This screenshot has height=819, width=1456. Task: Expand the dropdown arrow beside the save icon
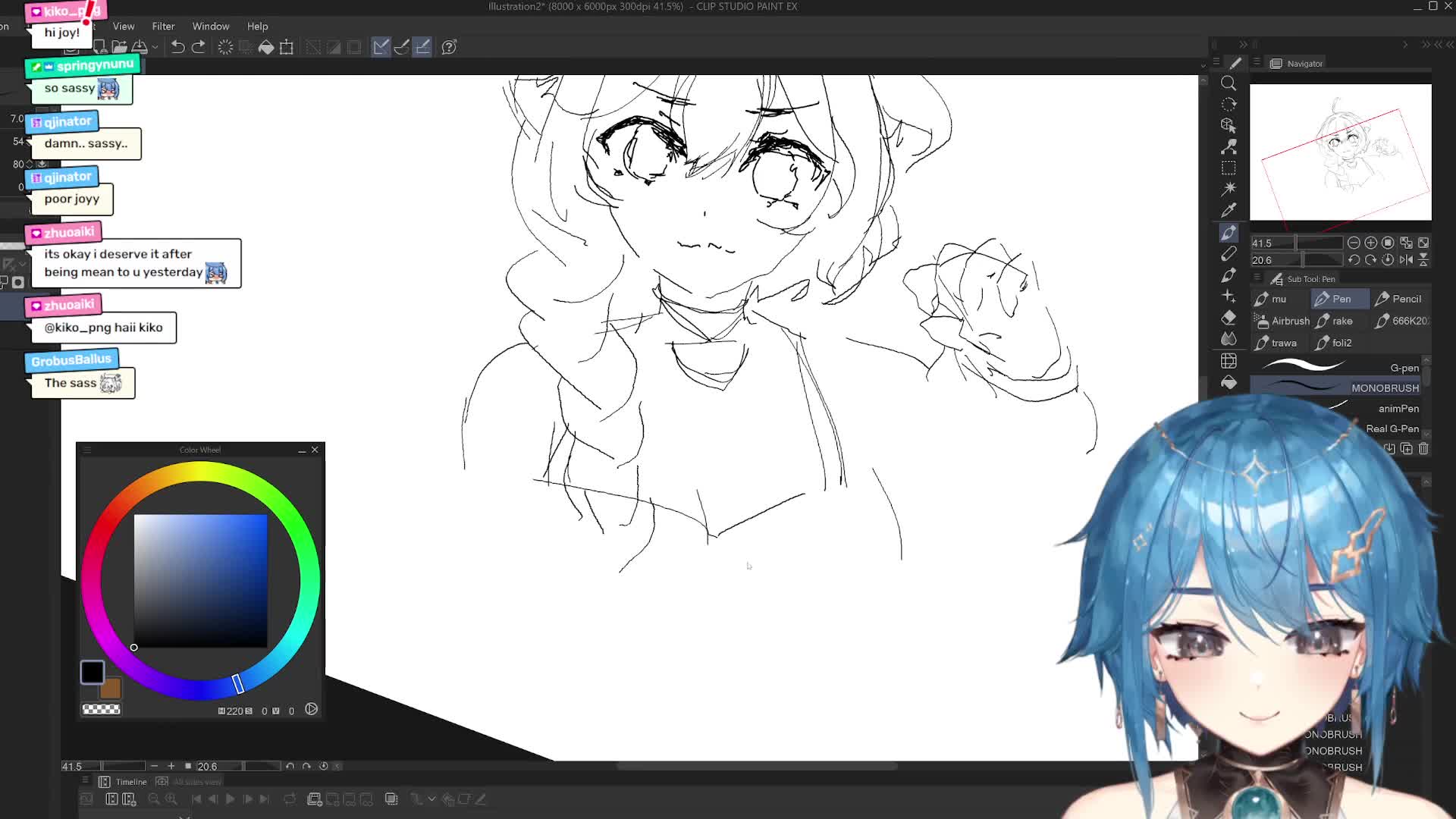coord(155,47)
